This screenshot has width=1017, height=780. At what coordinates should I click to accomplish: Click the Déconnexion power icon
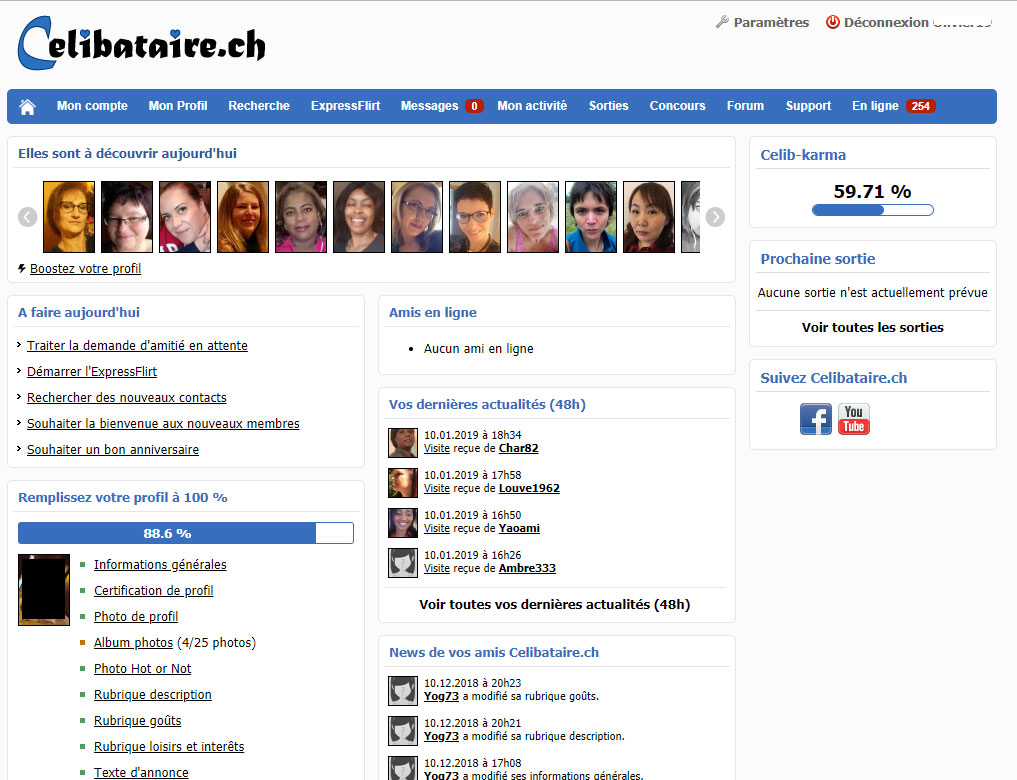(x=833, y=21)
